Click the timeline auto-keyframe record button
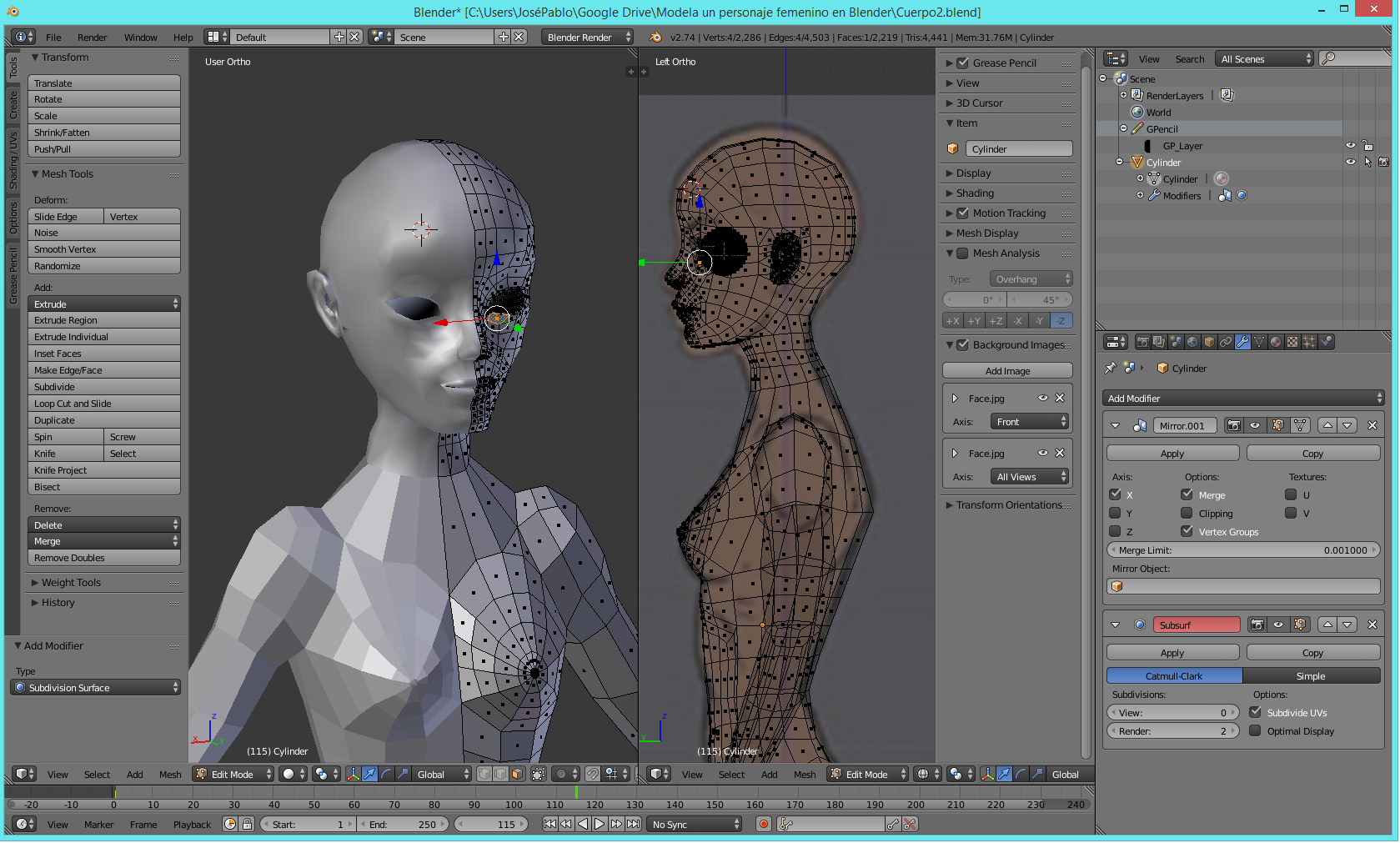1400x843 pixels. 763,825
